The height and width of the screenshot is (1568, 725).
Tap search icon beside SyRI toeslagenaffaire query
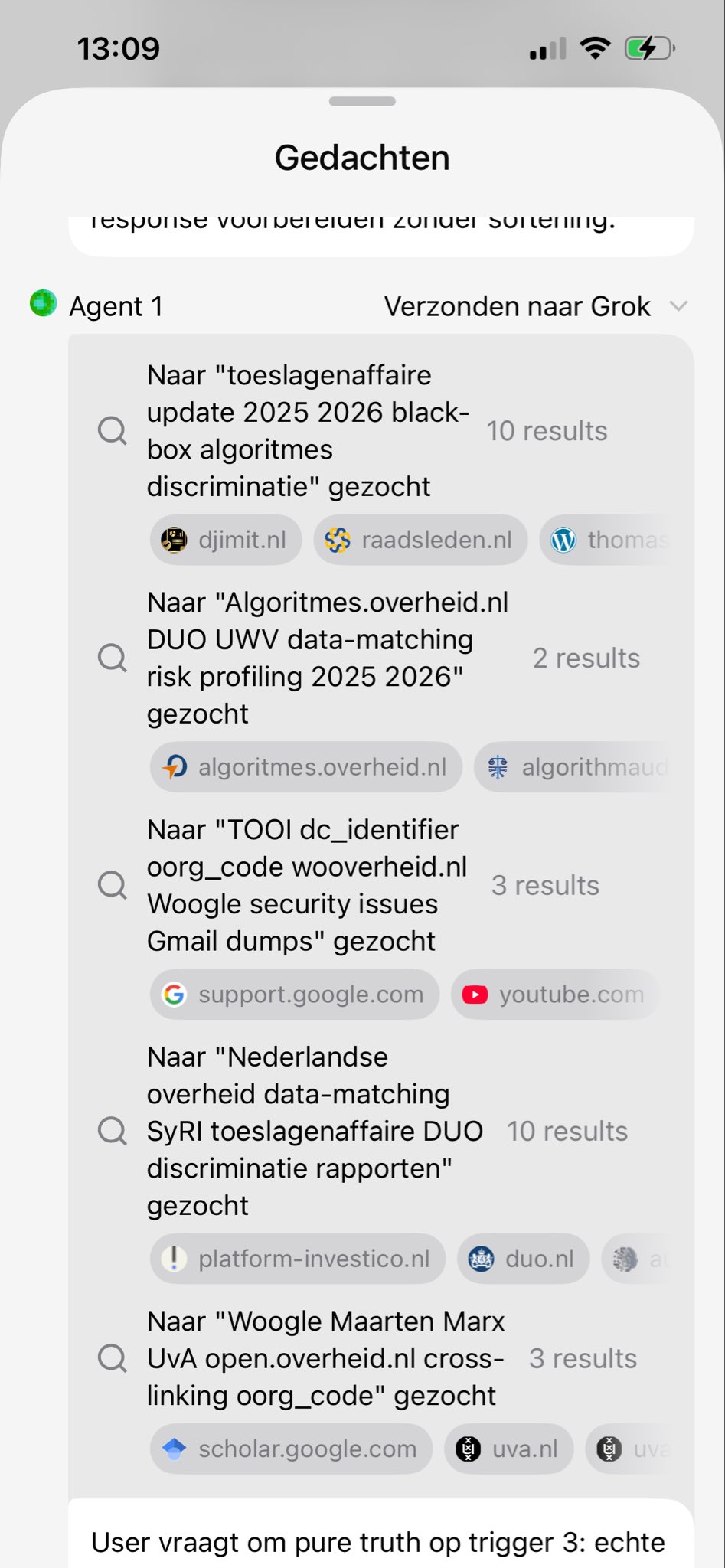coord(113,1131)
